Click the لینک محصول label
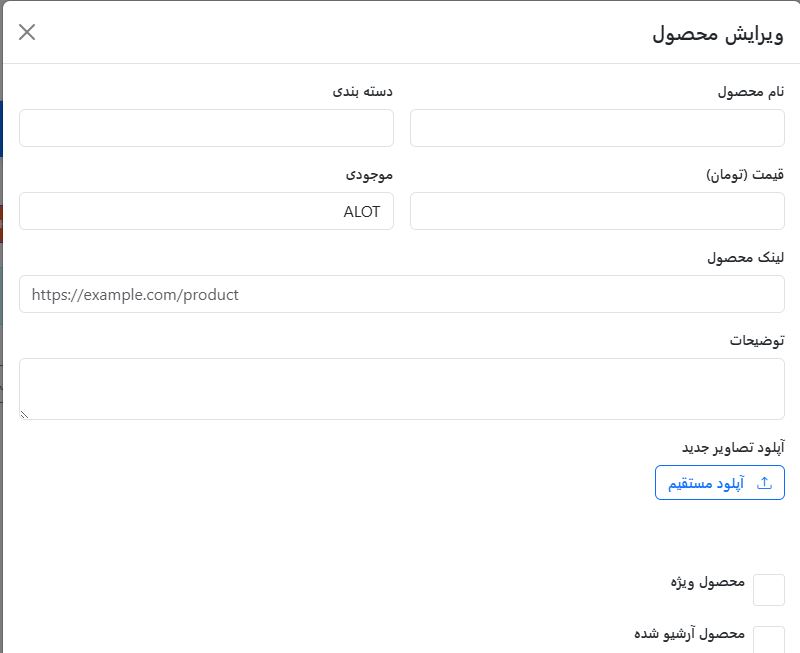Viewport: 800px width, 653px height. click(745, 258)
